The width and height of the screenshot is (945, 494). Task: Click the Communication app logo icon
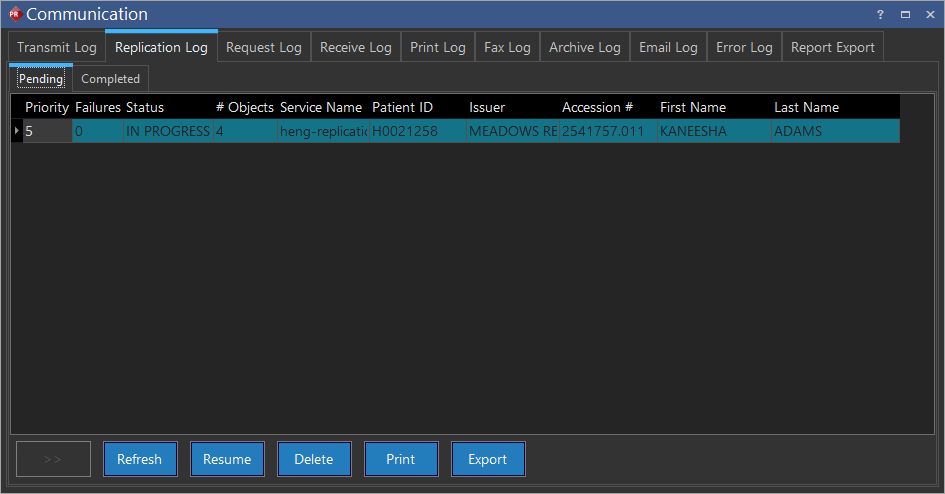[14, 14]
